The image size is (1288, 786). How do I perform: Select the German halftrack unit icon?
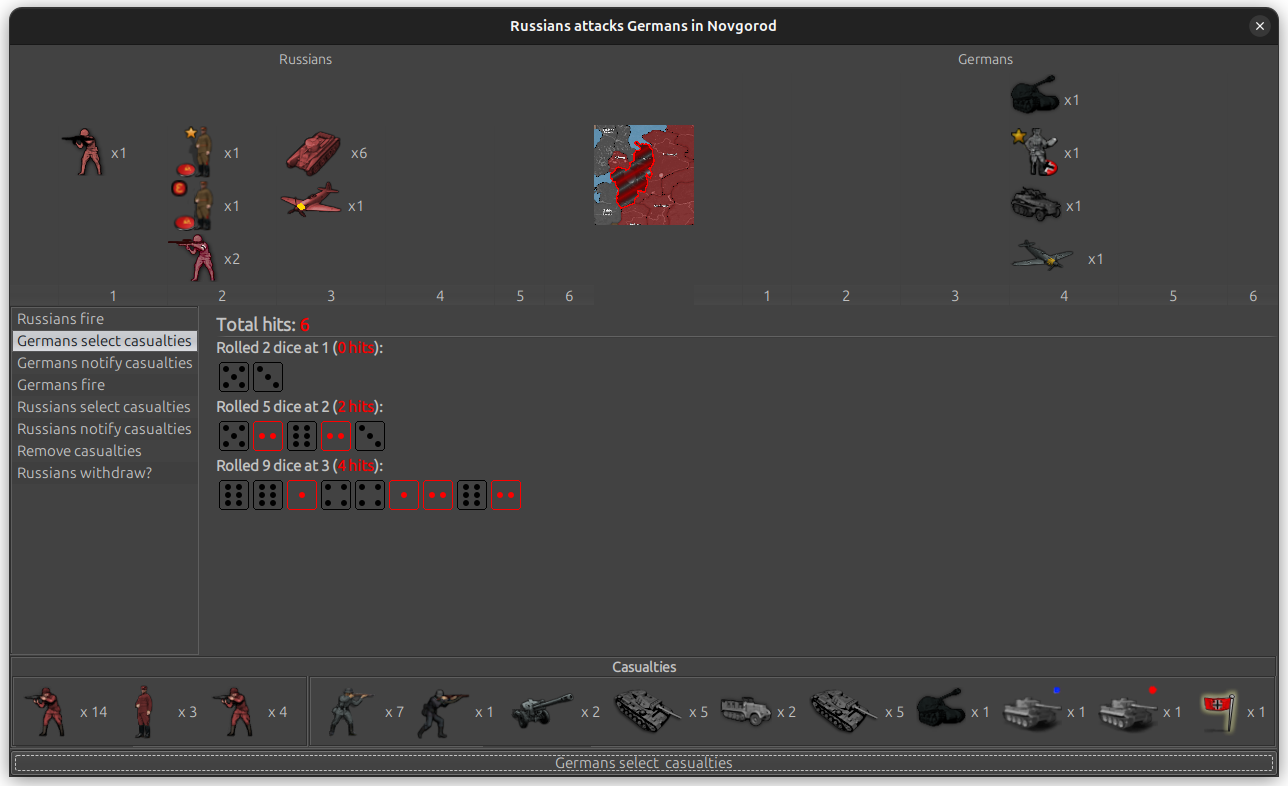[x=1035, y=205]
